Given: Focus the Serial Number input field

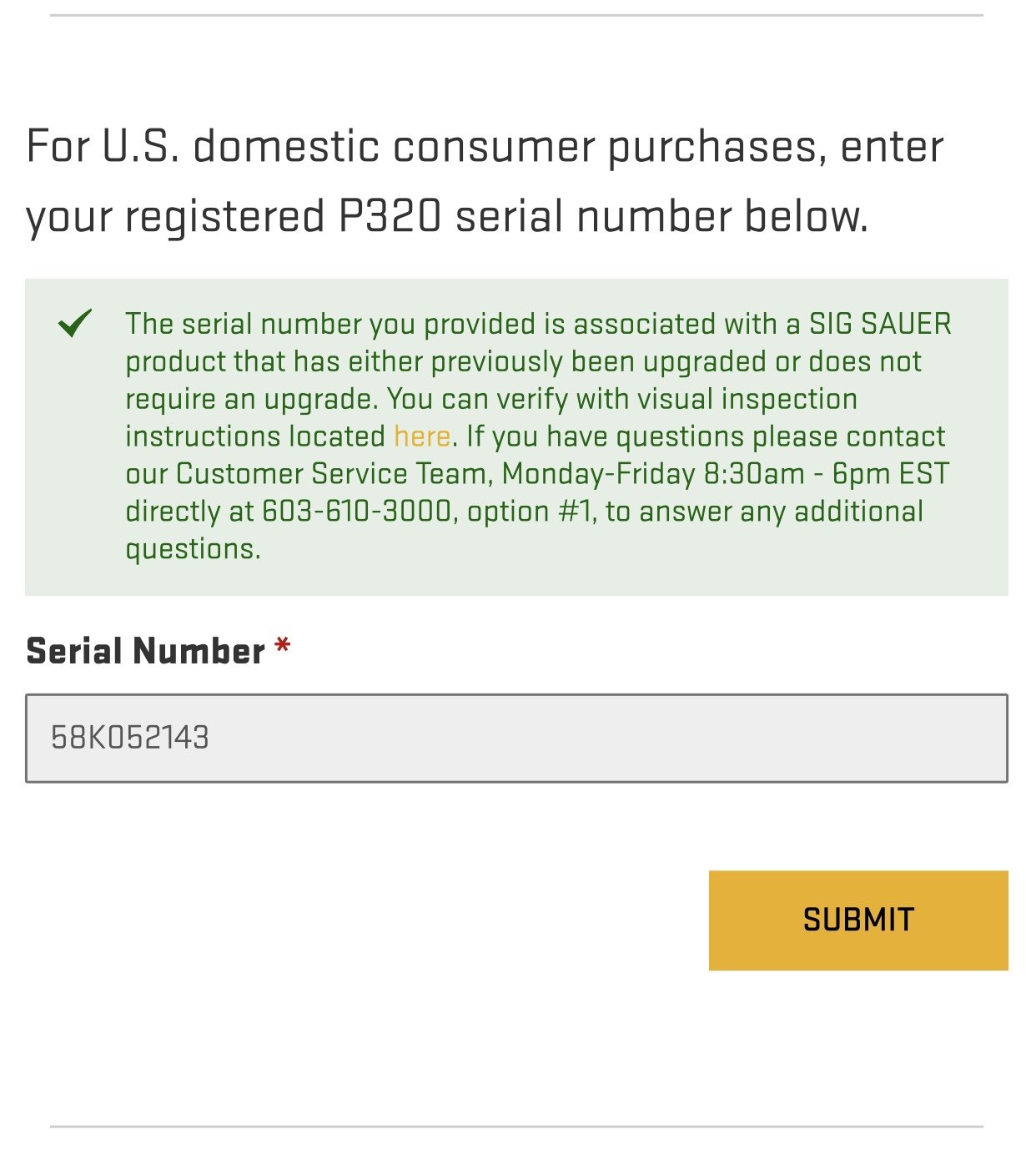Looking at the screenshot, I should [x=516, y=738].
